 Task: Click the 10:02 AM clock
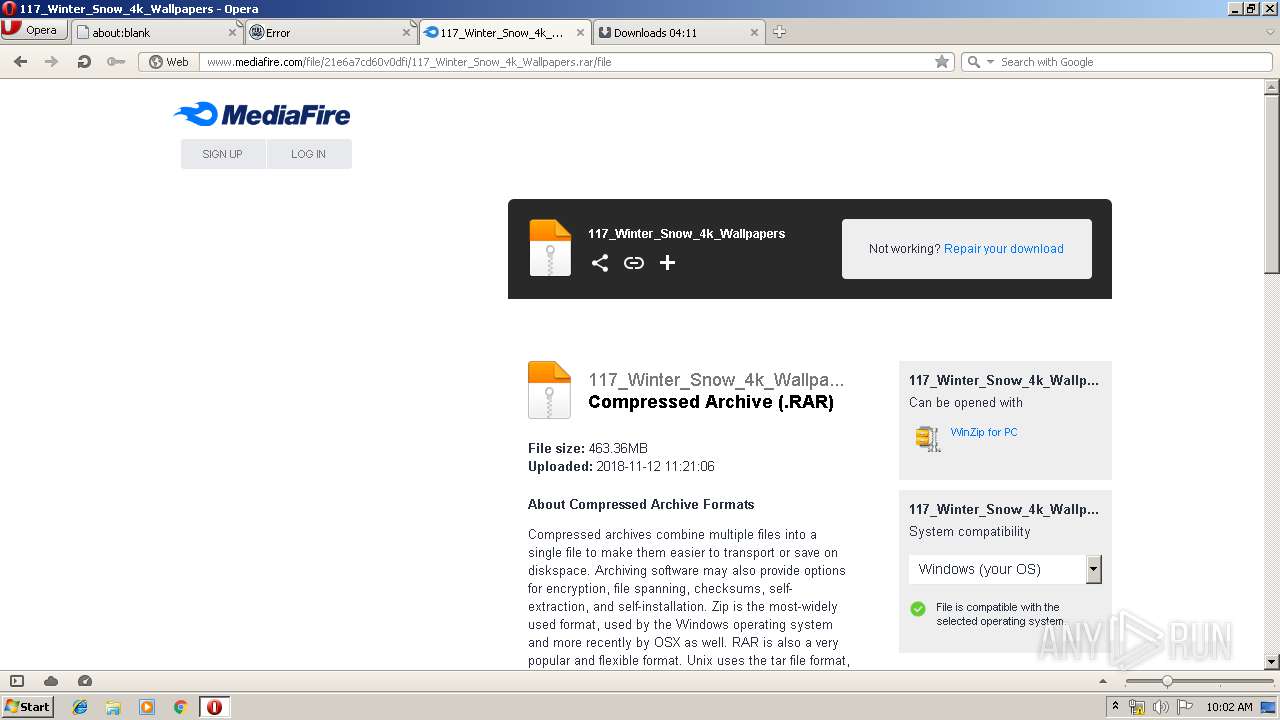click(x=1229, y=707)
